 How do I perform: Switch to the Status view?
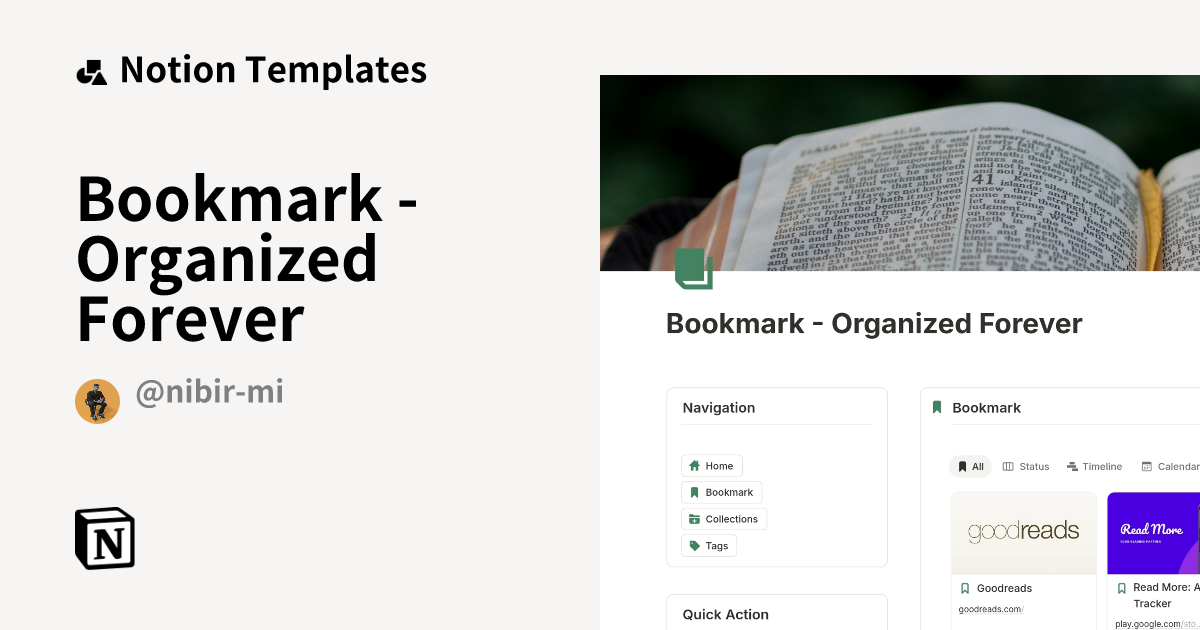tap(1026, 466)
